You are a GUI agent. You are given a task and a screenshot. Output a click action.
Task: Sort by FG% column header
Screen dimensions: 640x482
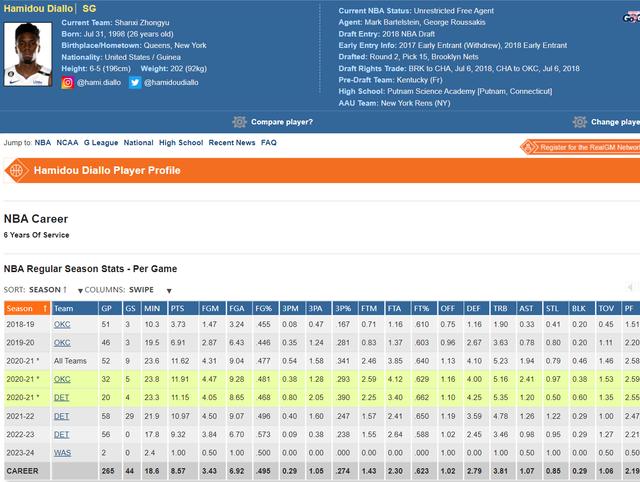tap(265, 309)
